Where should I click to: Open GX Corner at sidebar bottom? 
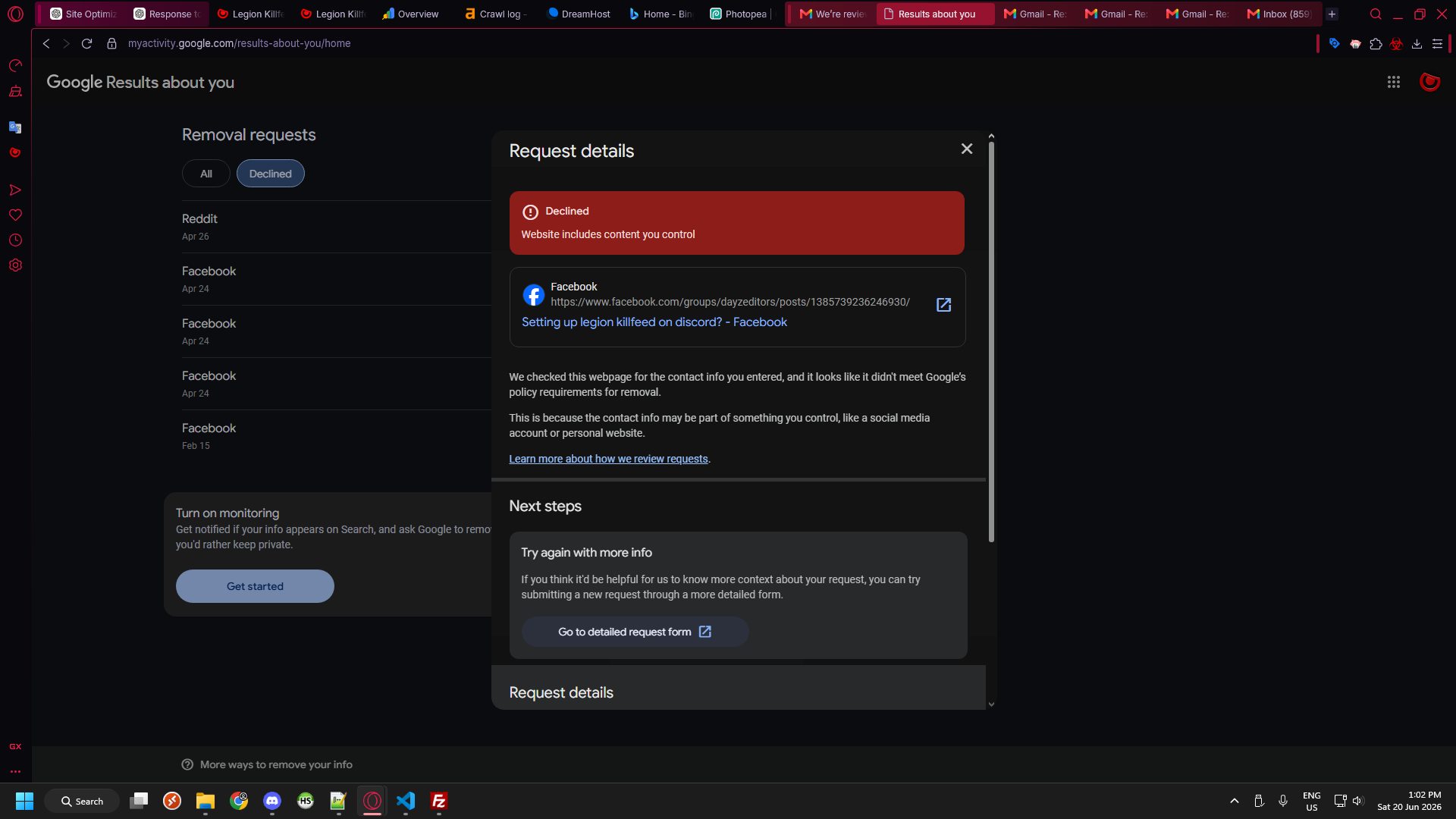pyautogui.click(x=15, y=747)
